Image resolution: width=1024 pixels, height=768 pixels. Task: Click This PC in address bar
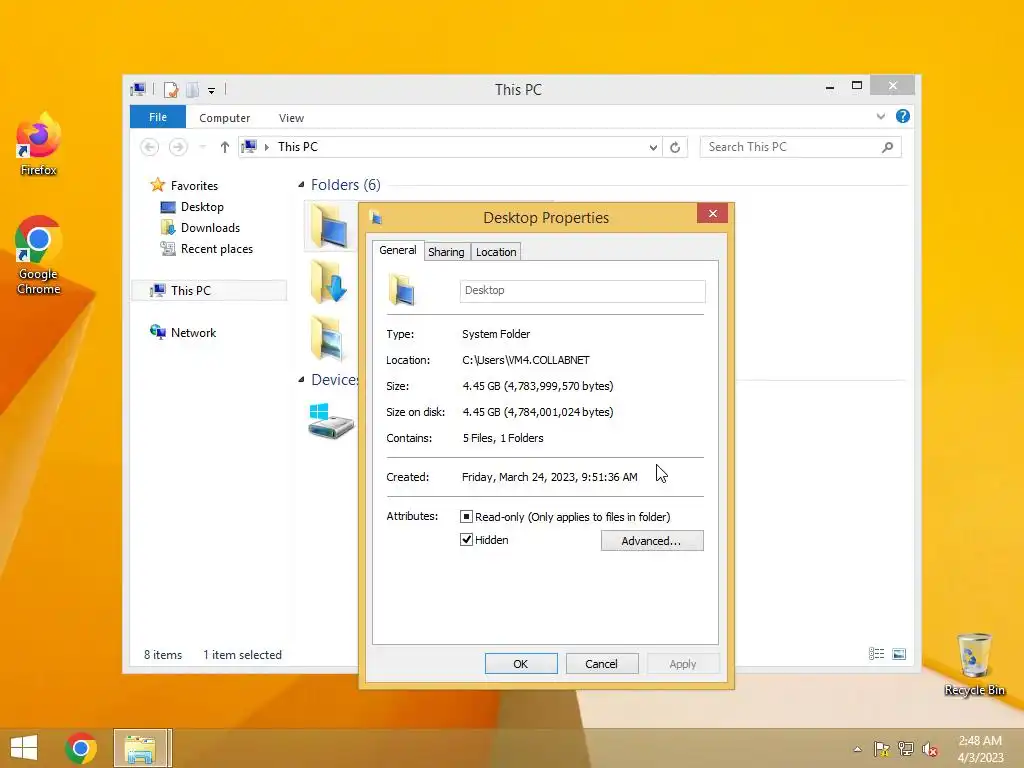pyautogui.click(x=298, y=147)
